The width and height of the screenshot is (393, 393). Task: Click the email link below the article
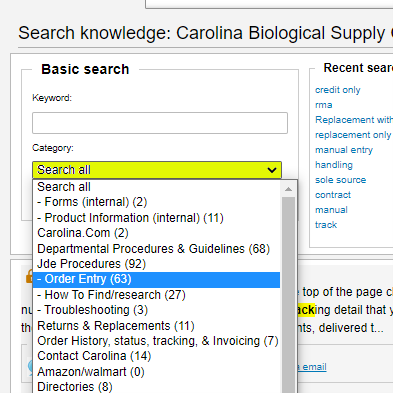pyautogui.click(x=312, y=367)
